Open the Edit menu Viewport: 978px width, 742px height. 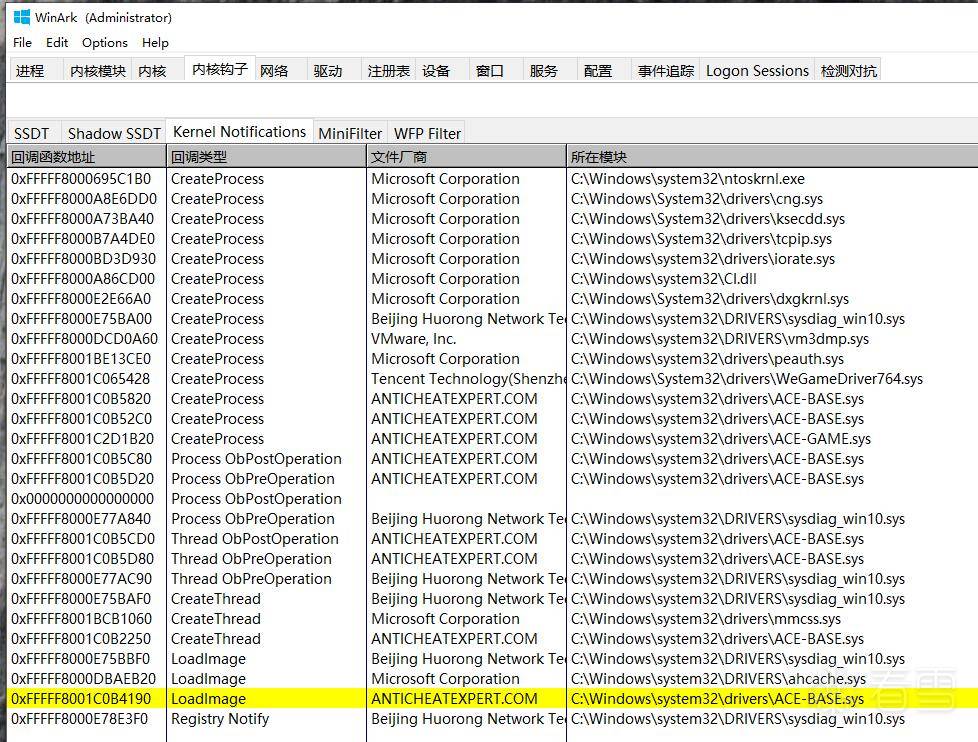click(57, 42)
